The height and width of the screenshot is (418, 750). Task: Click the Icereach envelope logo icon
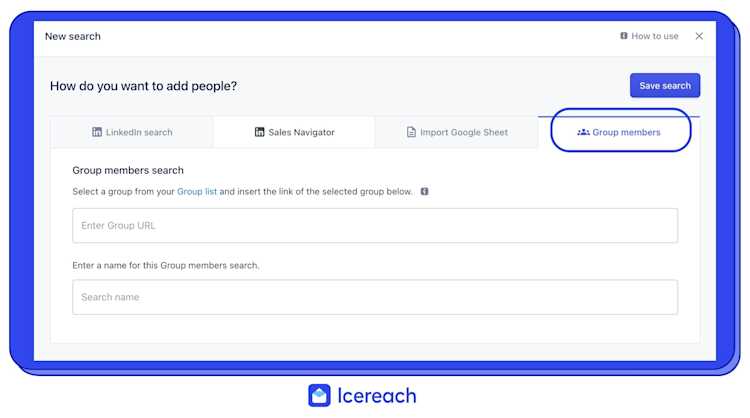pos(319,396)
